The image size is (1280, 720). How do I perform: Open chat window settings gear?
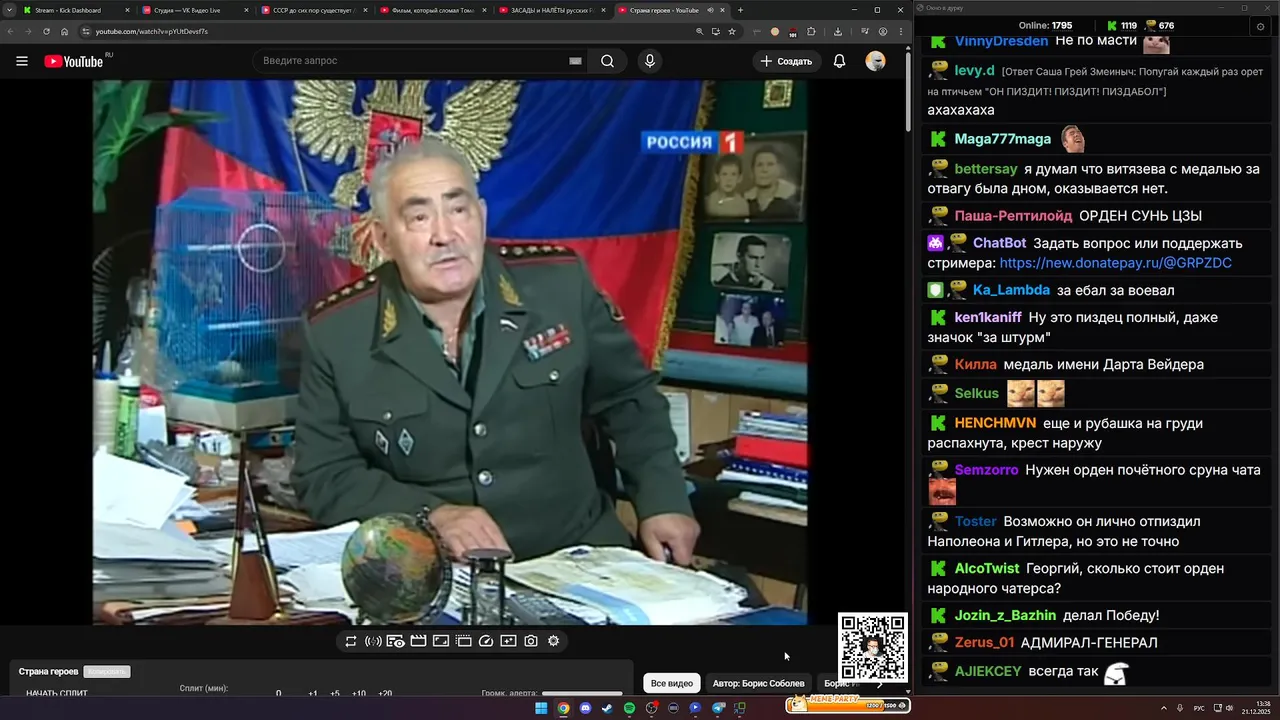click(1260, 26)
